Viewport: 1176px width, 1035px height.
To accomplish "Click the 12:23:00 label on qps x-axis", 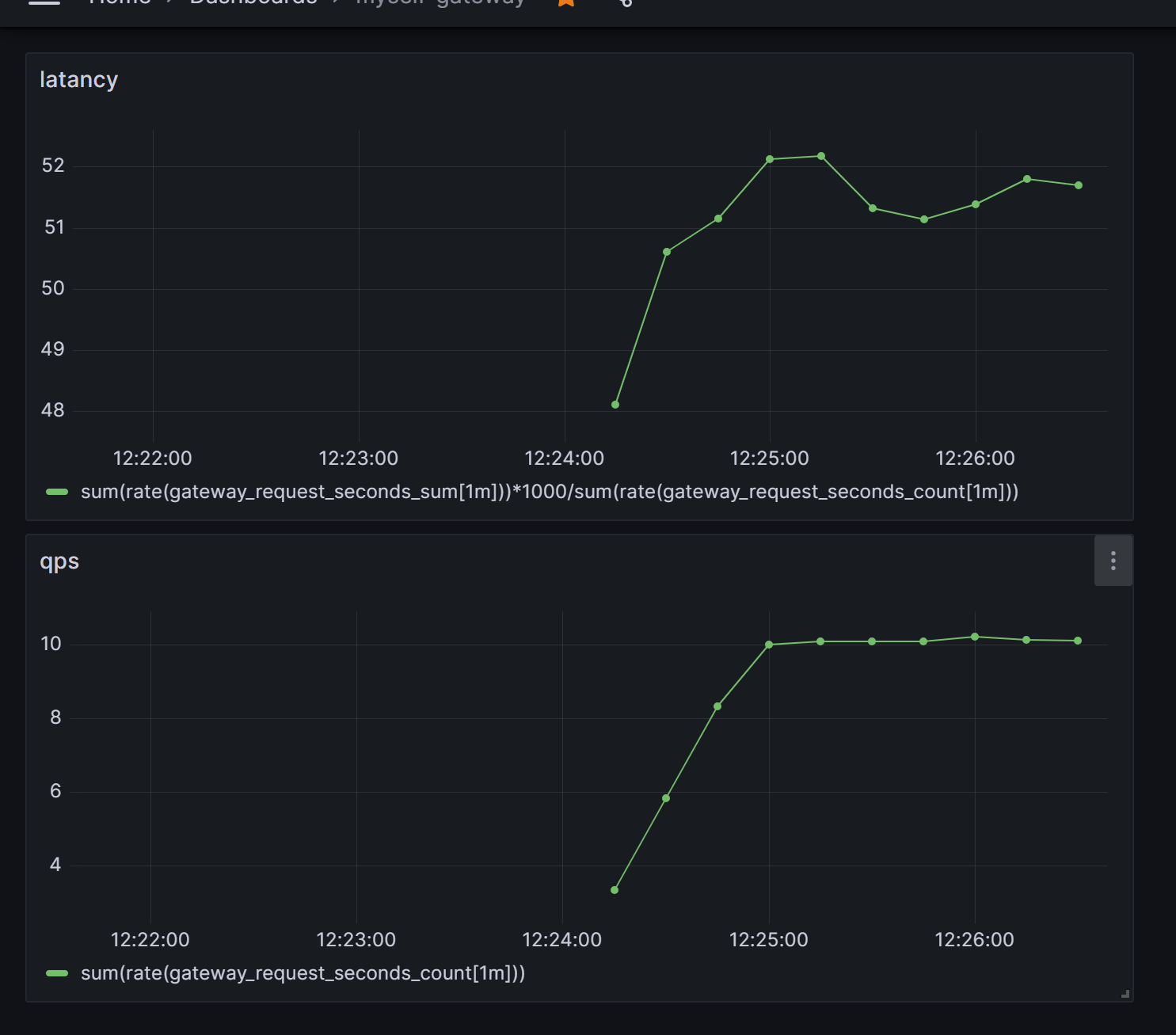I will [356, 940].
